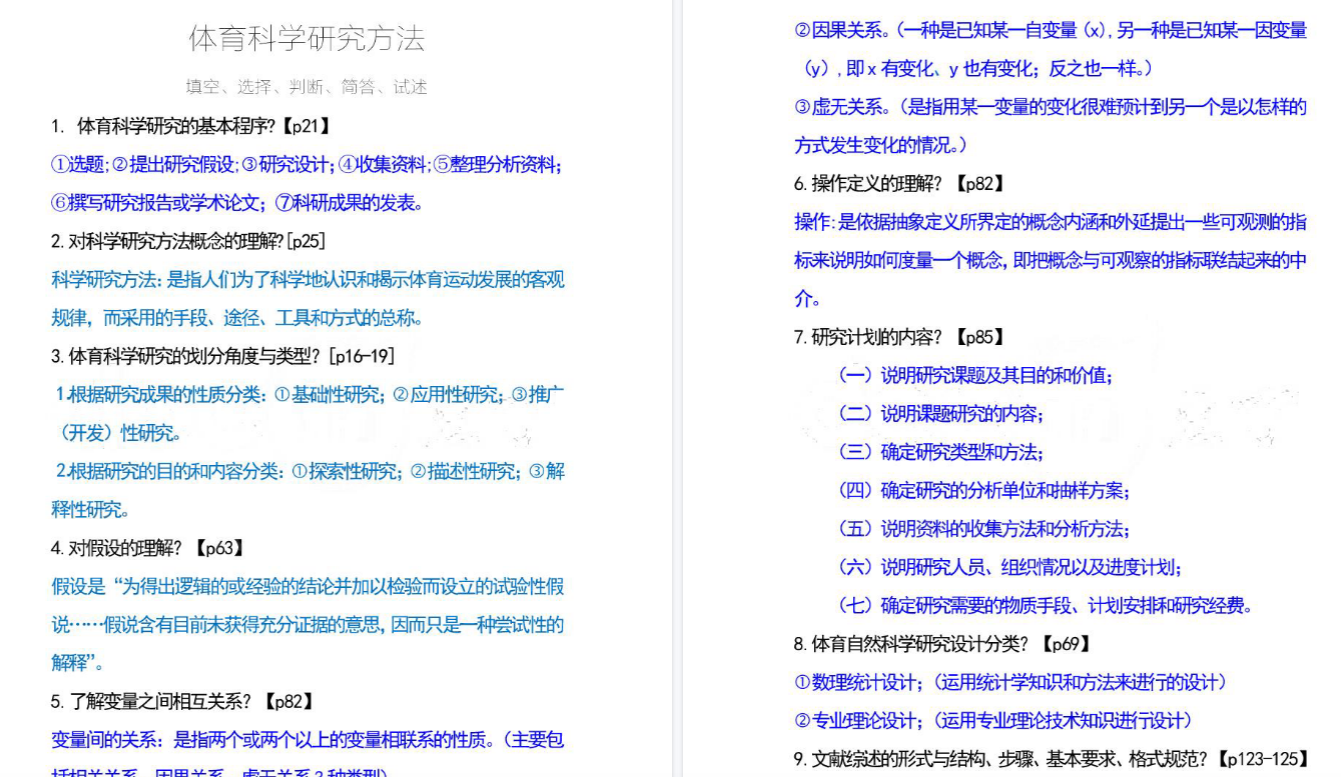Screen dimensions: 1341x777
Task: Click question 6 操作定义的理解
Action: pyautogui.click(x=899, y=184)
